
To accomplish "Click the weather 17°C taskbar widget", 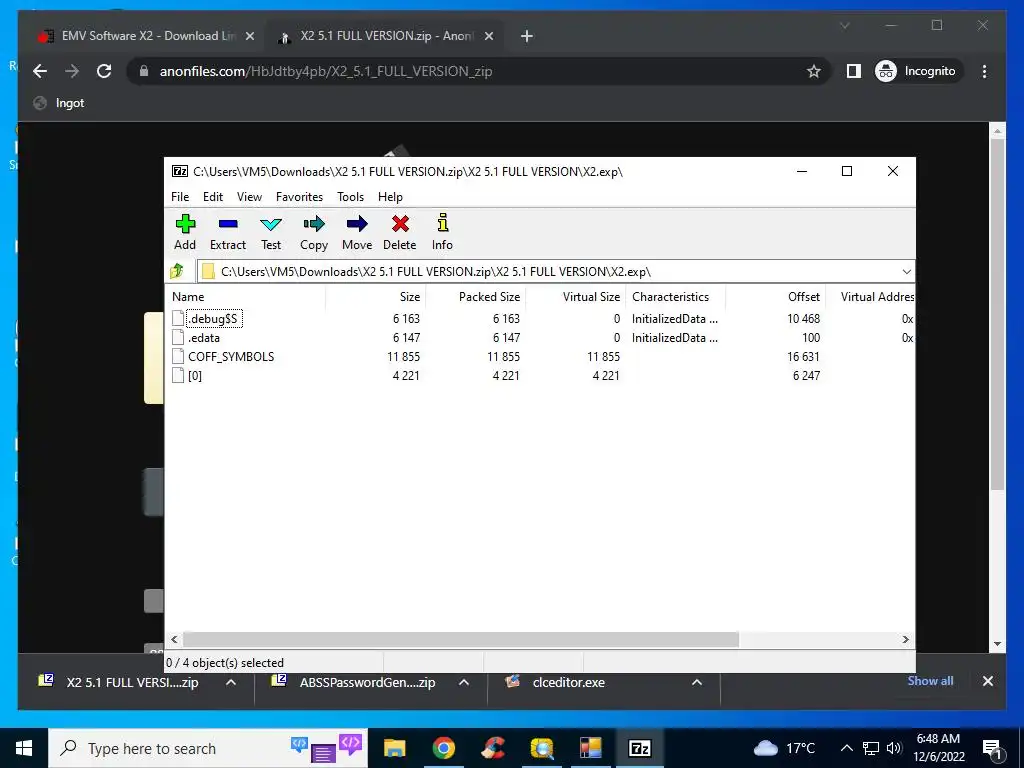I will 784,748.
